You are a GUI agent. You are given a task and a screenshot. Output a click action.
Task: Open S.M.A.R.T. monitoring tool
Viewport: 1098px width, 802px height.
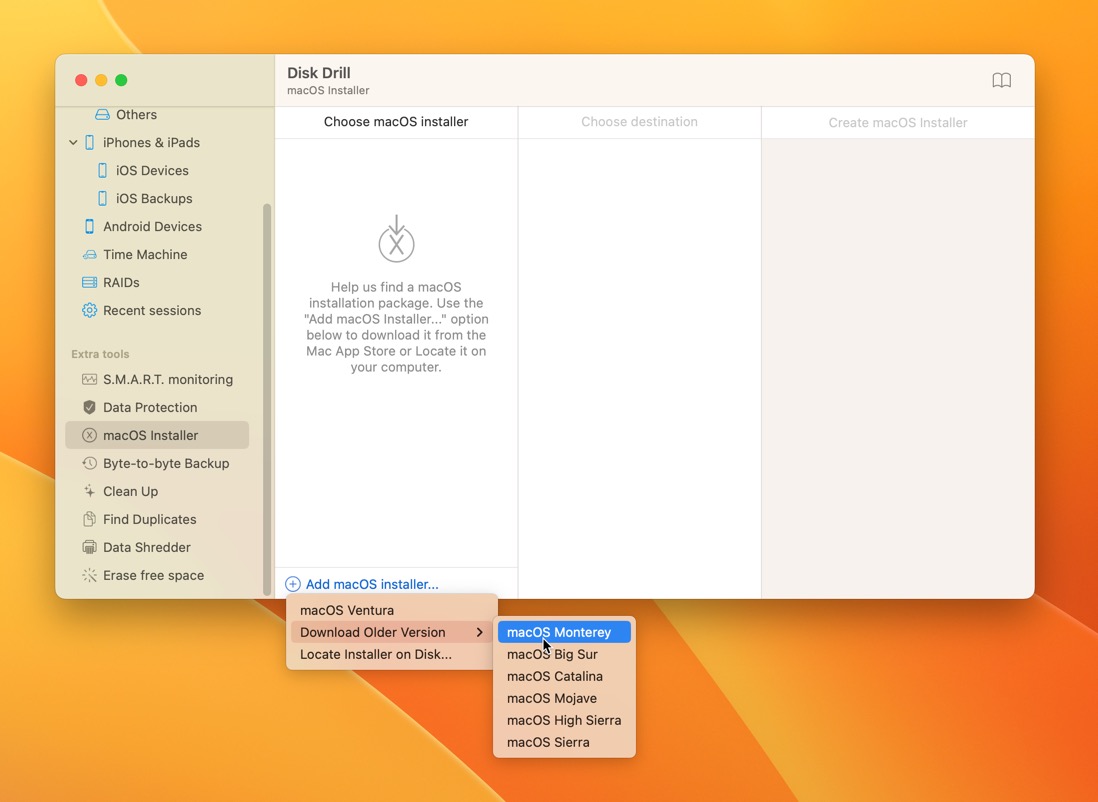[x=157, y=379]
